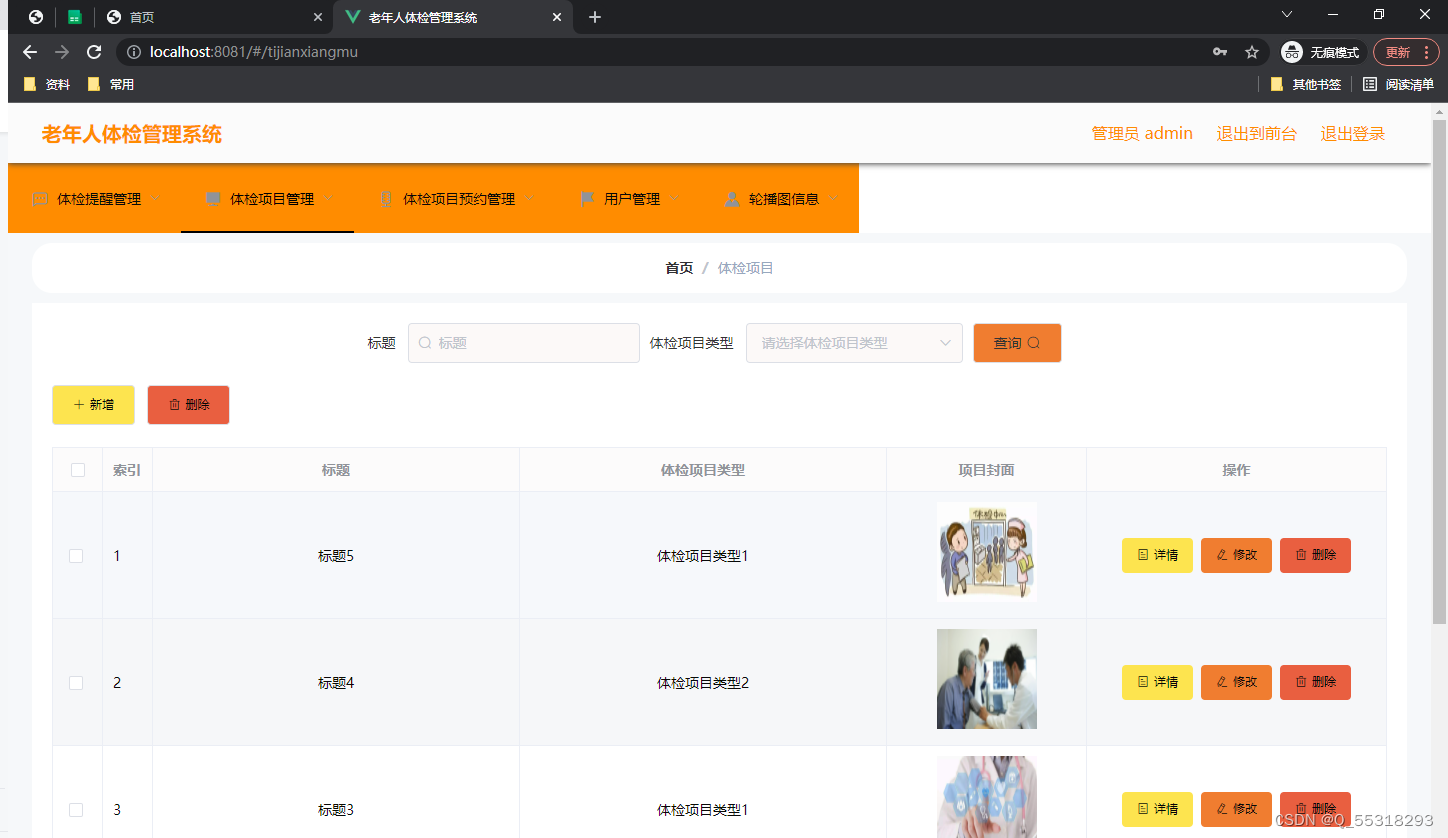Click 修改 button for 标题5
The height and width of the screenshot is (838, 1448).
(1236, 555)
